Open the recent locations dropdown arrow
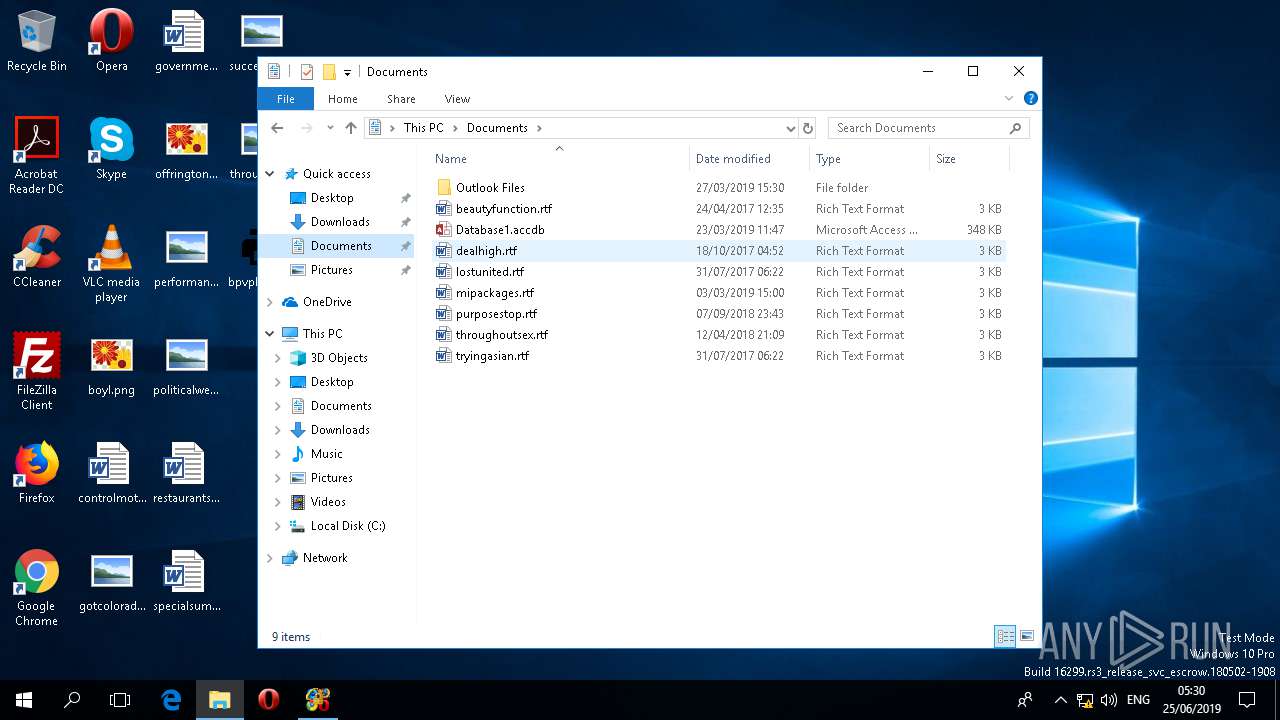The image size is (1280, 720). pyautogui.click(x=329, y=128)
